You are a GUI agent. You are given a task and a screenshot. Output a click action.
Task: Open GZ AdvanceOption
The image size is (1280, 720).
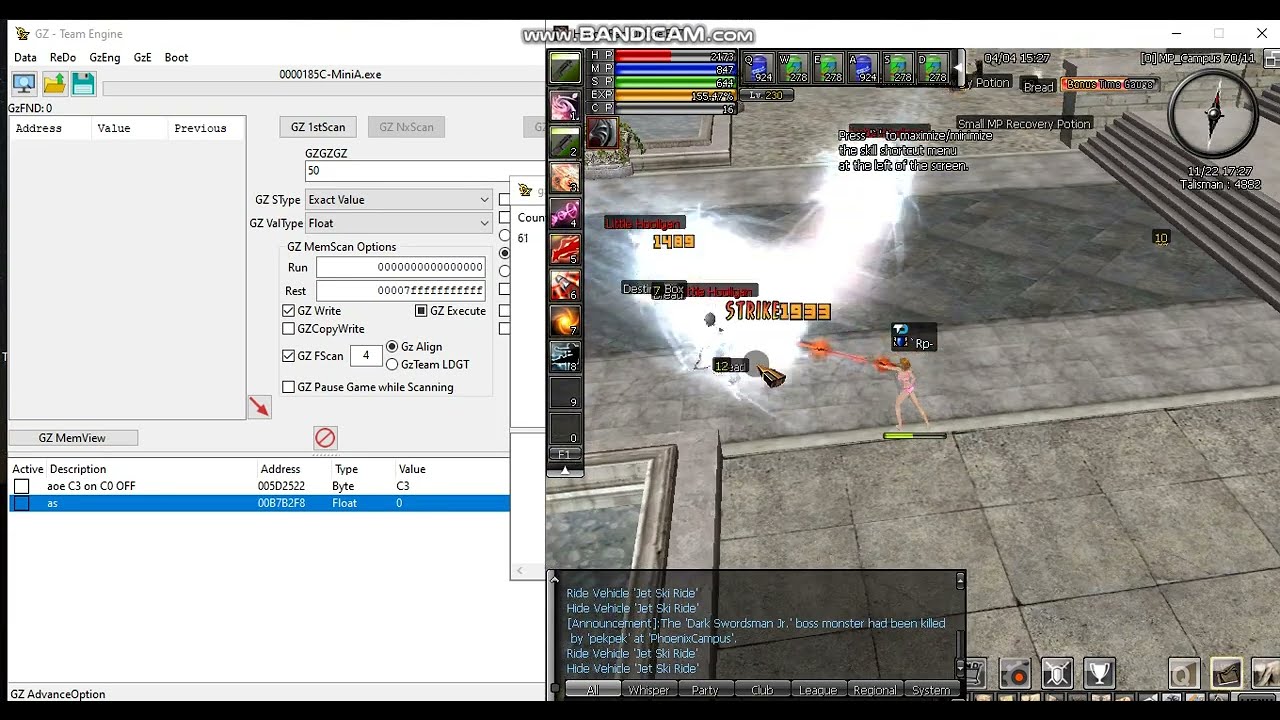pos(58,694)
